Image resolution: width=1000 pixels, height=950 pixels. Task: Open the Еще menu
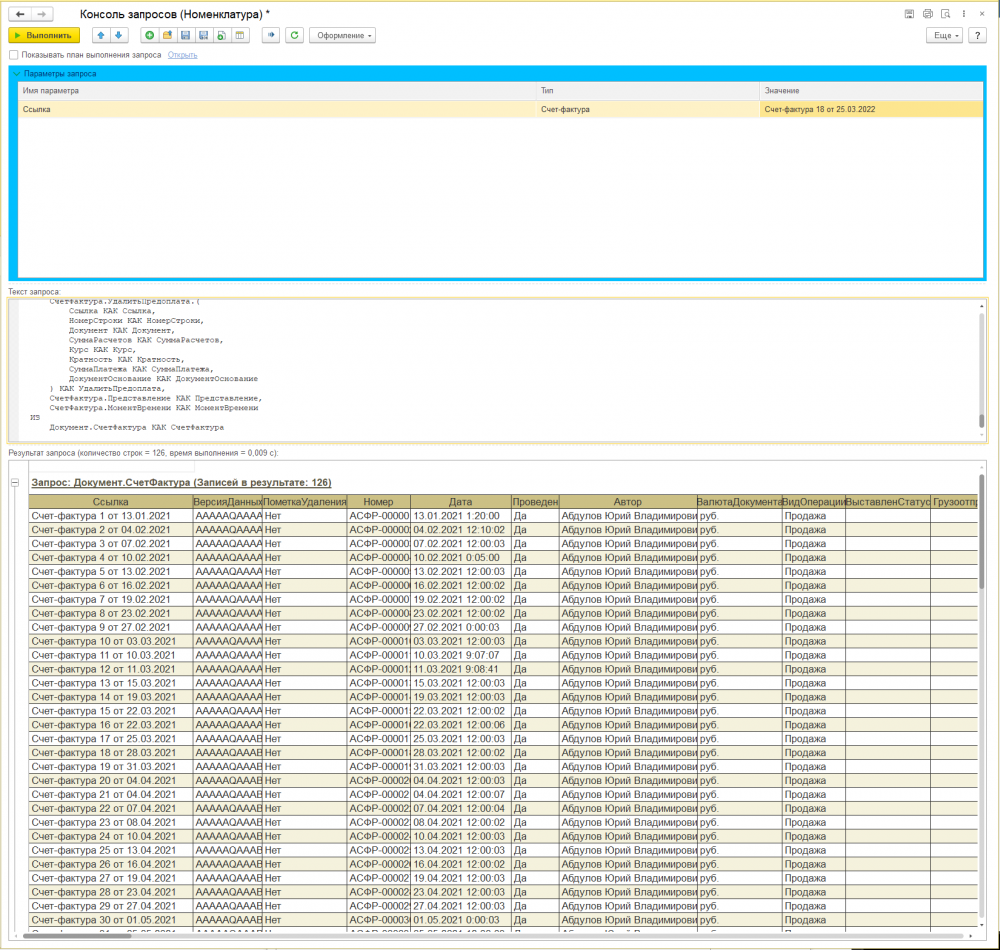(x=944, y=35)
